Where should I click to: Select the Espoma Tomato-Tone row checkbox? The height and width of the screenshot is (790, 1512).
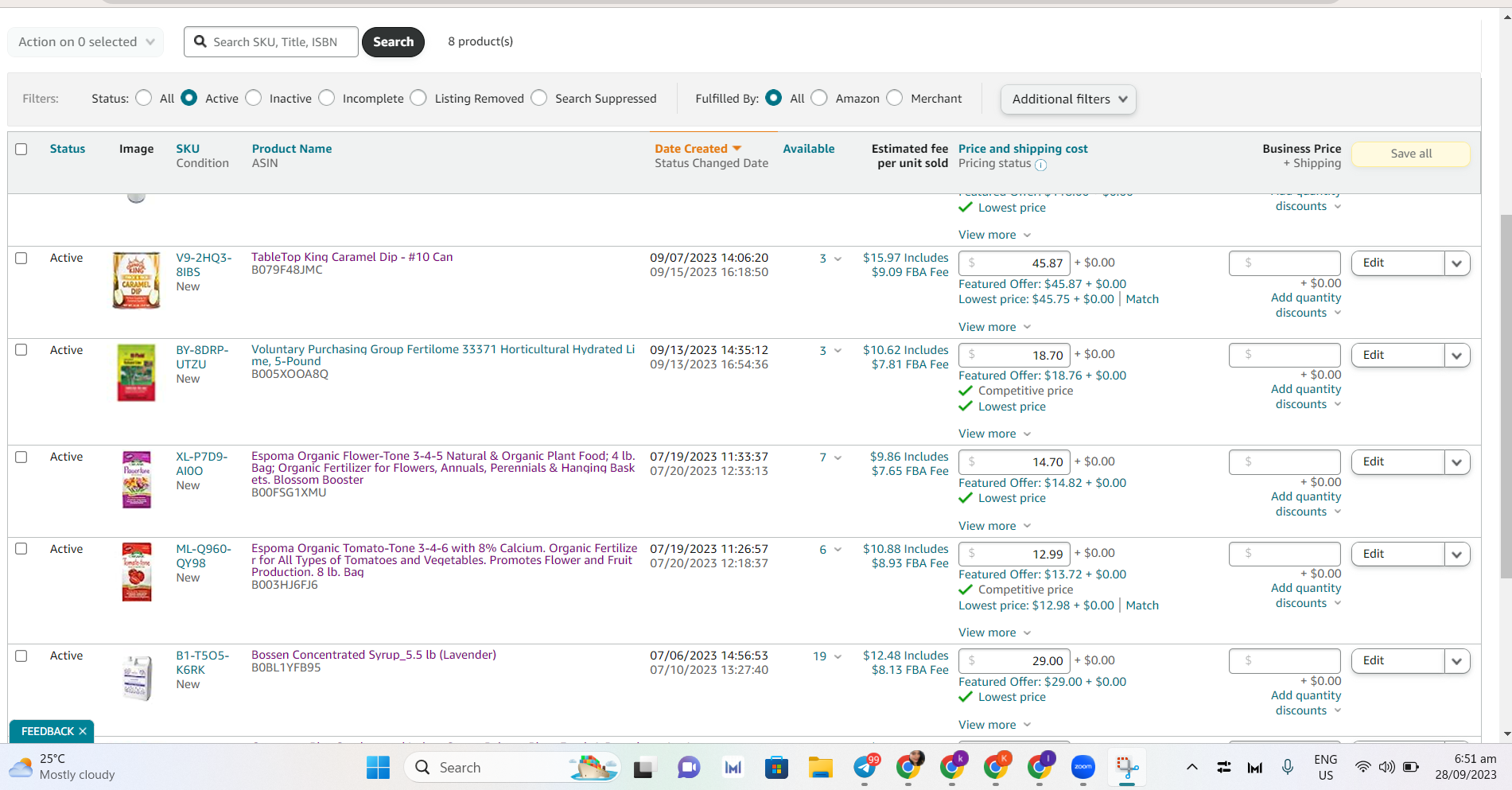click(21, 549)
